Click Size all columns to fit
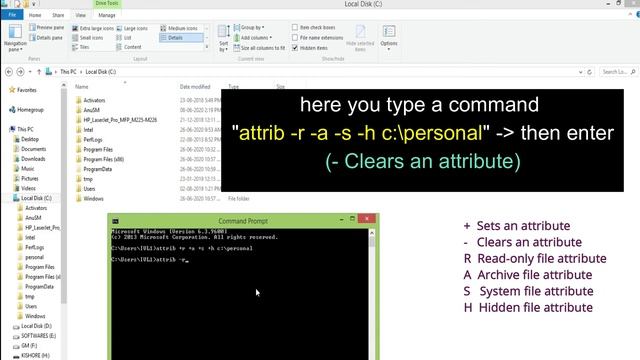Image resolution: width=640 pixels, height=360 pixels. click(259, 48)
